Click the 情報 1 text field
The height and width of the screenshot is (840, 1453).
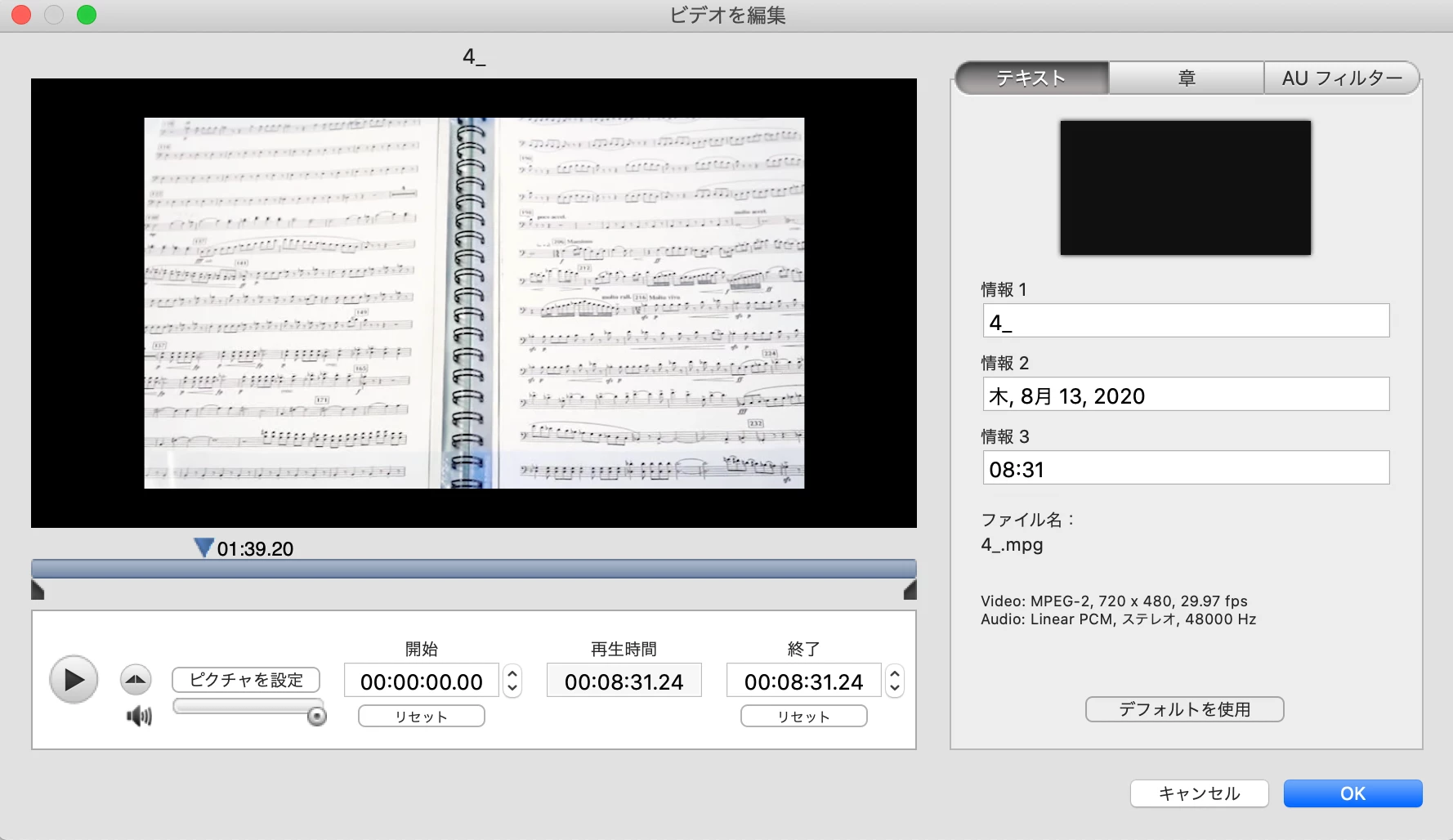tap(1186, 320)
